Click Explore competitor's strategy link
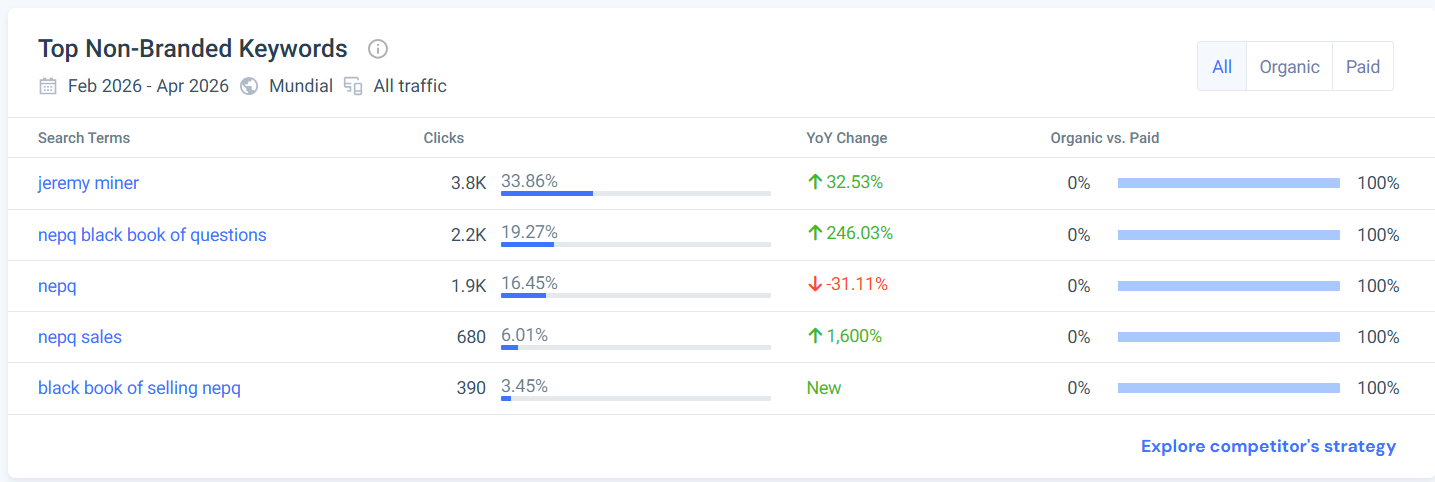 (x=1268, y=446)
